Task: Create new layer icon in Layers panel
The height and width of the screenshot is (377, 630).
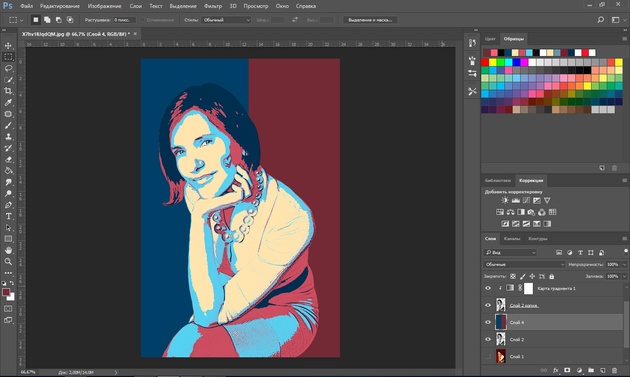Action: [x=603, y=370]
